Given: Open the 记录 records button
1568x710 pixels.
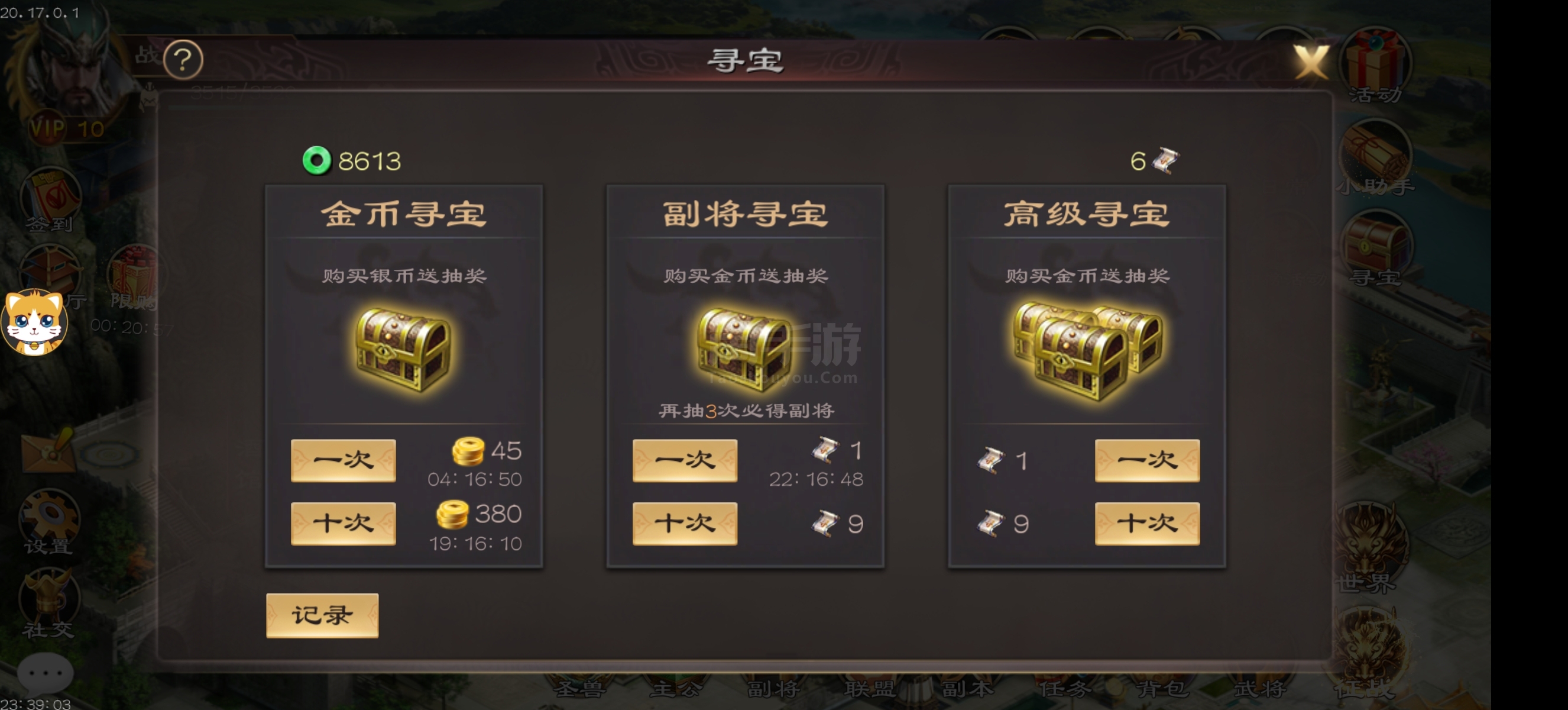Looking at the screenshot, I should [x=322, y=615].
